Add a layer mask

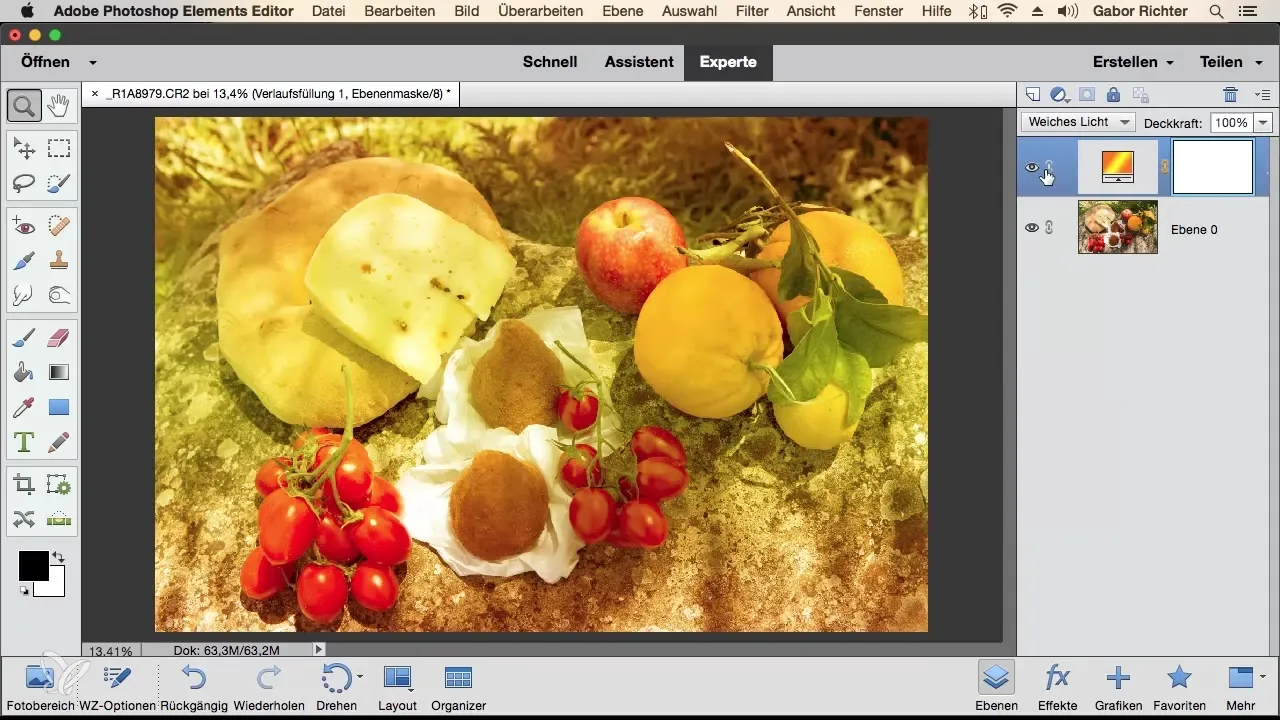click(1087, 95)
